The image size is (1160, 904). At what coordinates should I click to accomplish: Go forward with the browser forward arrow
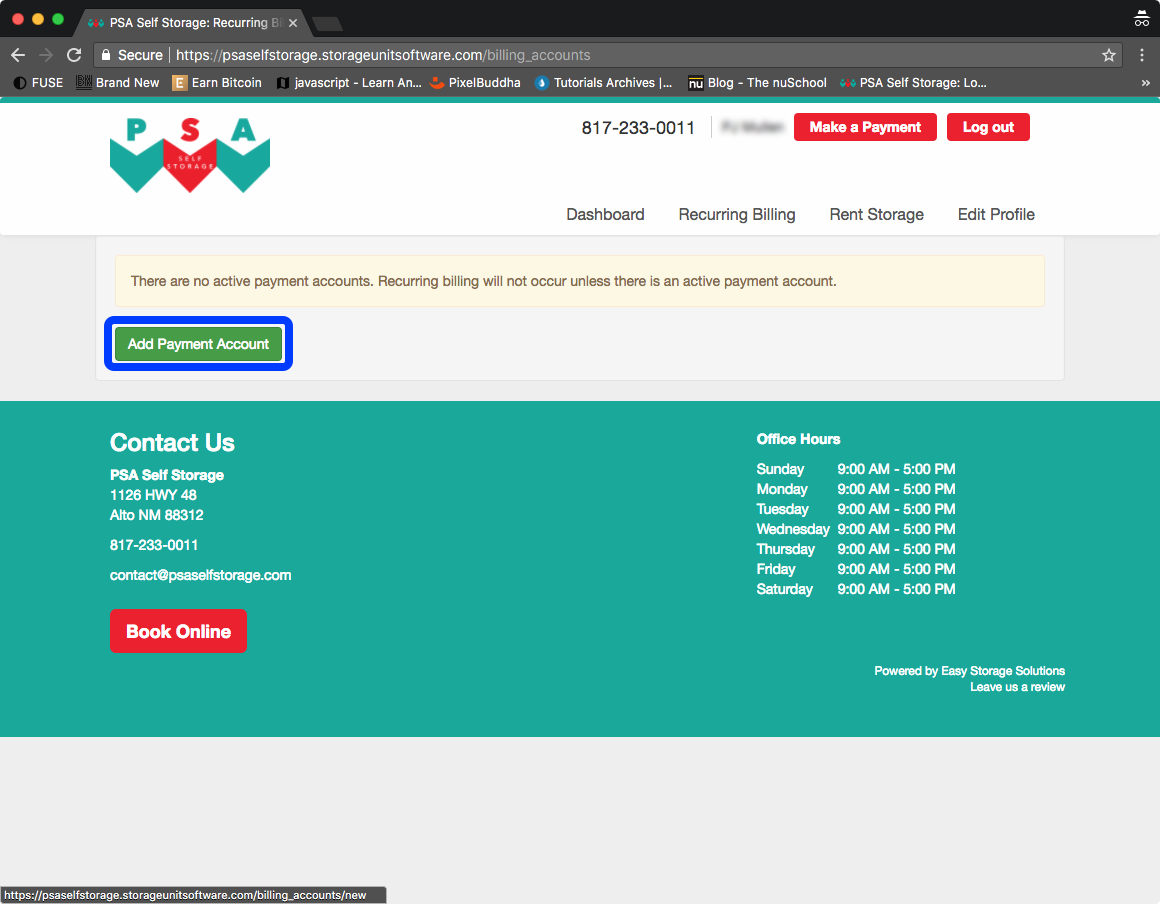(x=46, y=55)
